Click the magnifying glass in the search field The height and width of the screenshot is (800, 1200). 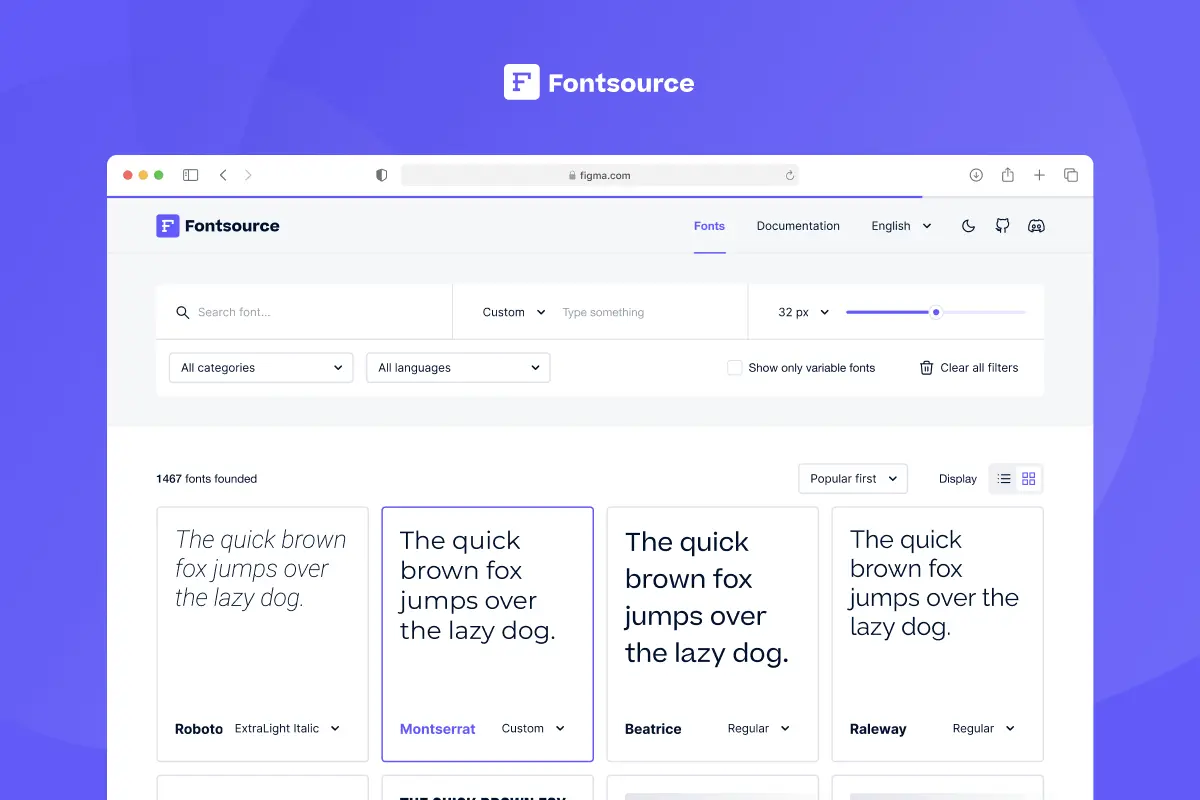coord(183,312)
